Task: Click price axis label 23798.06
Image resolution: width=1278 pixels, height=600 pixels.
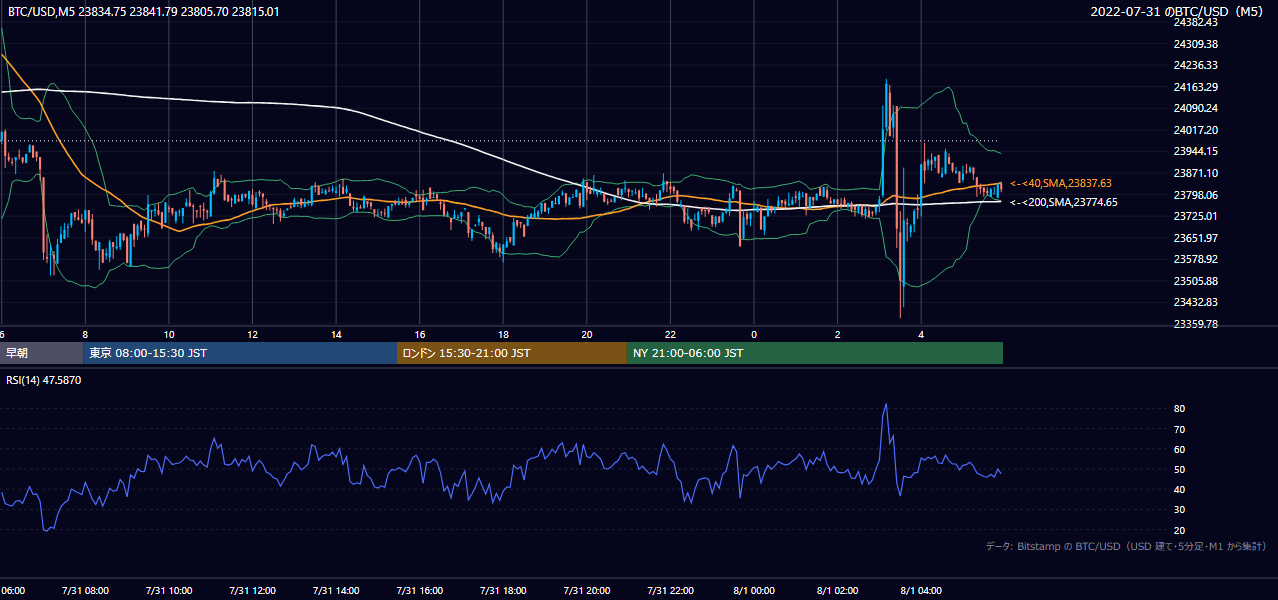Action: (1196, 195)
